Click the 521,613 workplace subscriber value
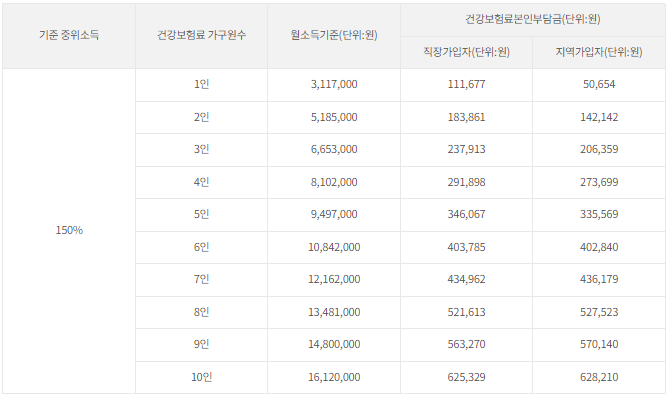 tap(466, 312)
